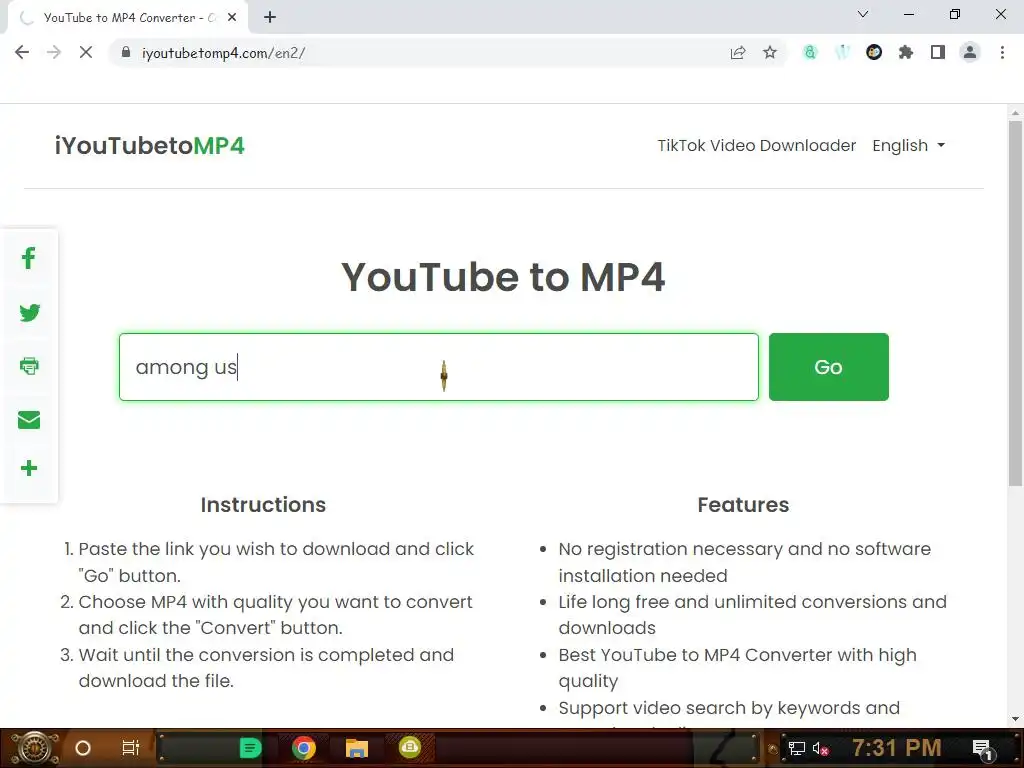Image resolution: width=1024 pixels, height=768 pixels.
Task: View site information via the padlock icon
Action: tap(126, 52)
